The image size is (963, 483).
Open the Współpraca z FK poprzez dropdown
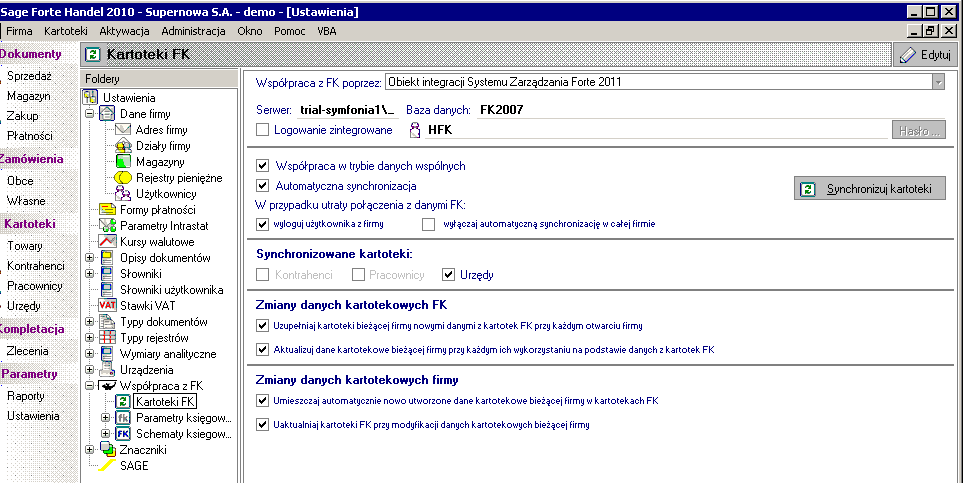click(938, 82)
